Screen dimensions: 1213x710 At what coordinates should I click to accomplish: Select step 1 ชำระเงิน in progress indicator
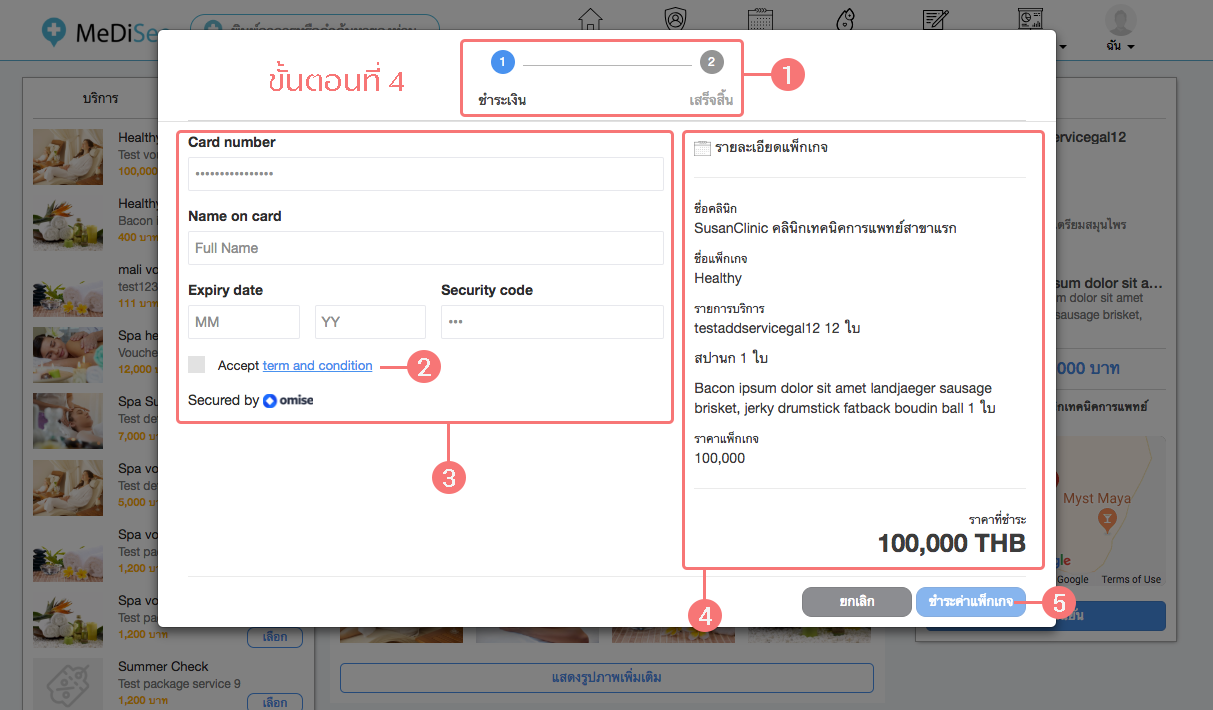pos(502,63)
